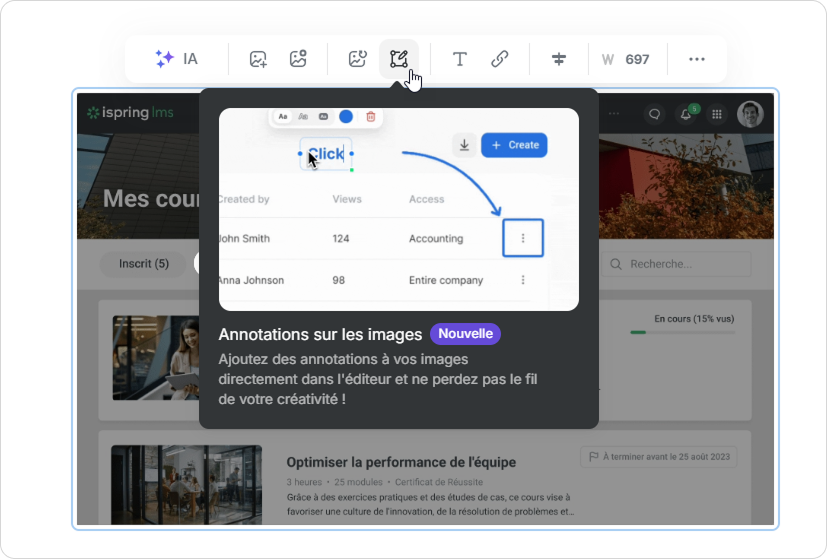827x559 pixels.
Task: Open the alignment tool in toolbar
Action: point(559,59)
